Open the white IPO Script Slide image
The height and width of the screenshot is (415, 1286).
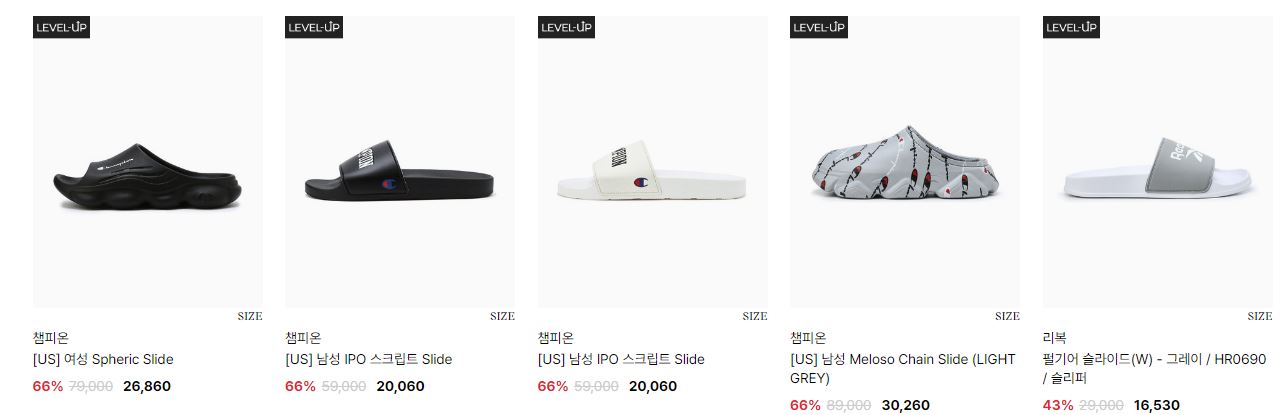coord(653,161)
